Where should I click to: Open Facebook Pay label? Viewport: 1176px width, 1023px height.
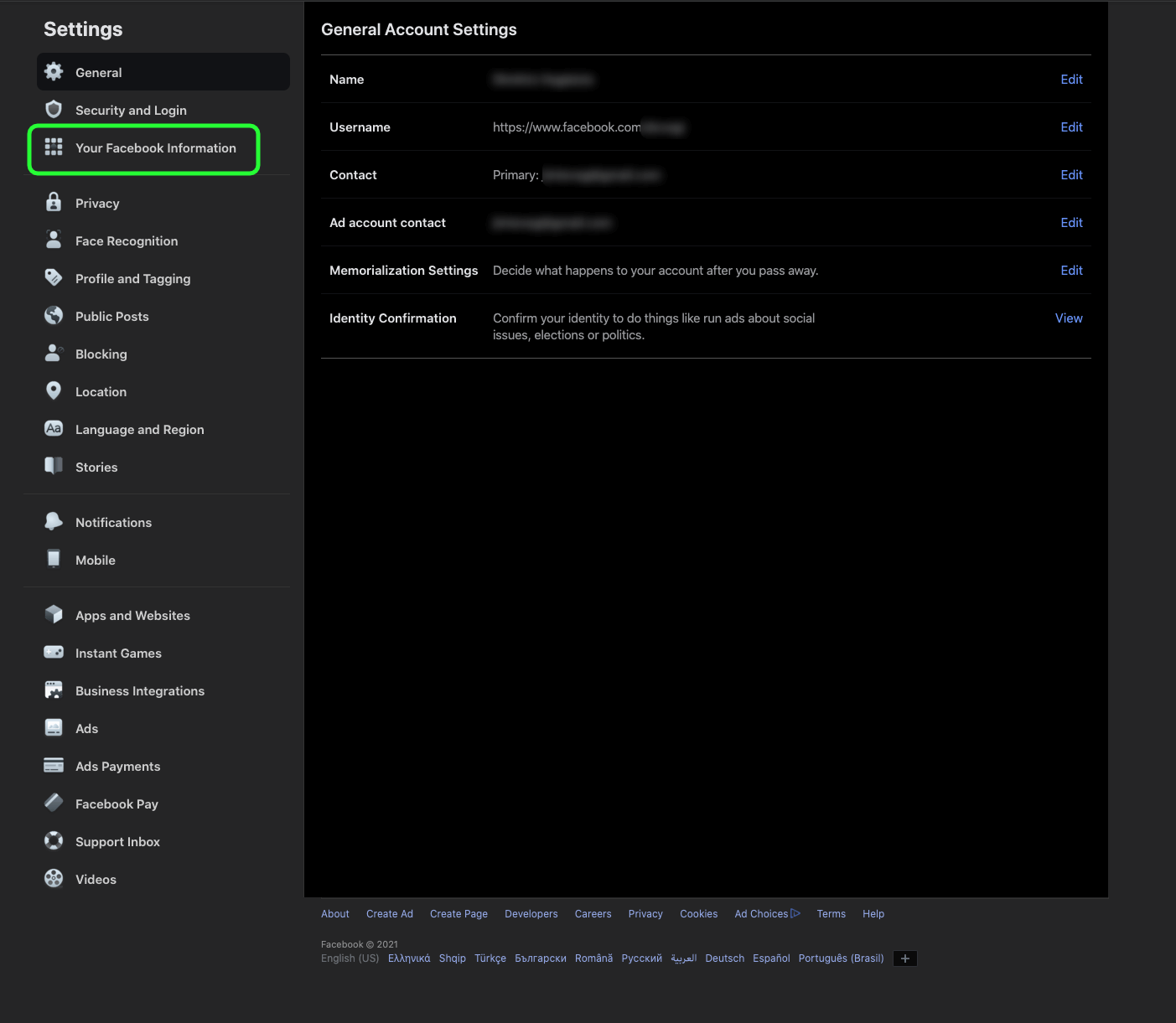[117, 804]
